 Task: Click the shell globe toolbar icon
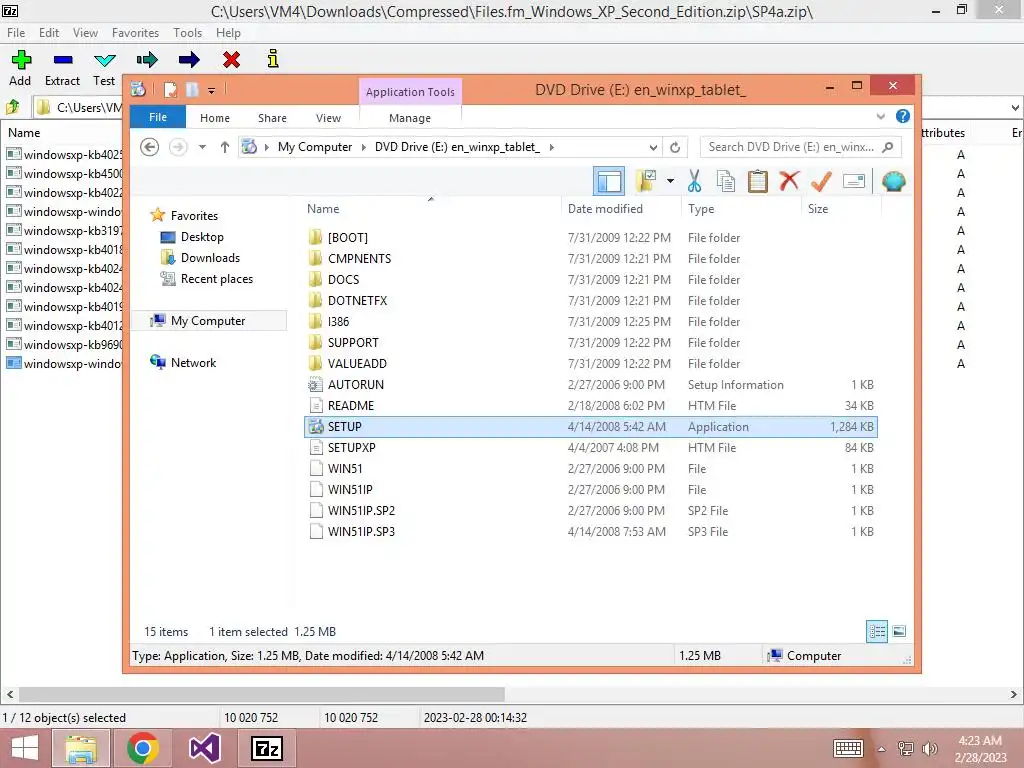coord(893,181)
